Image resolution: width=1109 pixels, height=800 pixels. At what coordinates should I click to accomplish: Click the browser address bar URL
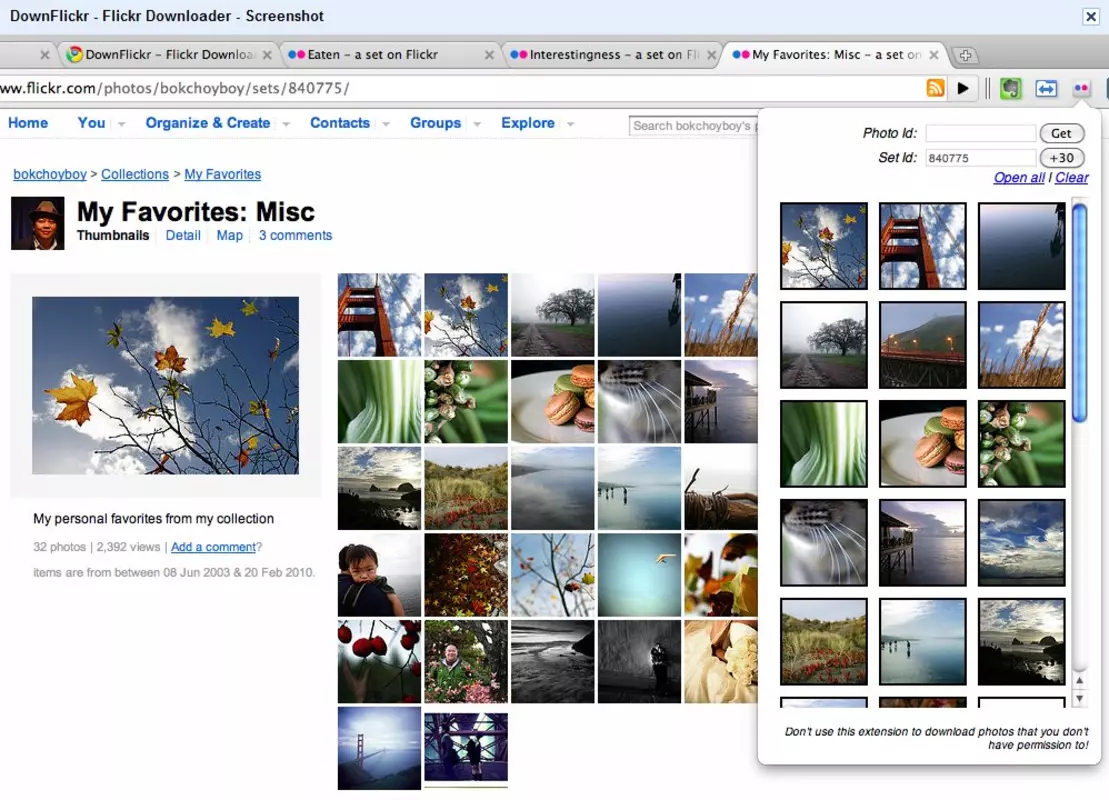[175, 88]
